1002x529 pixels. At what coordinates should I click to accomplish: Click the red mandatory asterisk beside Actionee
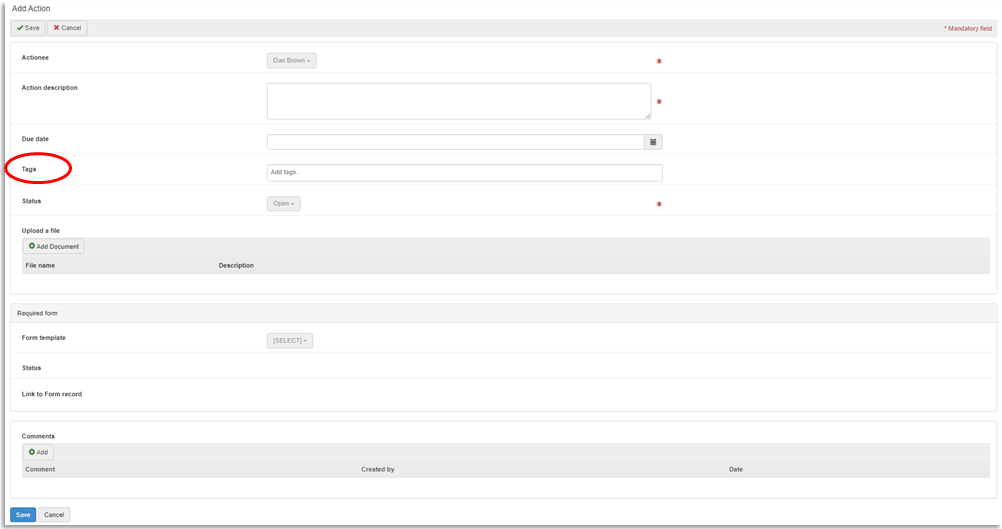point(659,61)
